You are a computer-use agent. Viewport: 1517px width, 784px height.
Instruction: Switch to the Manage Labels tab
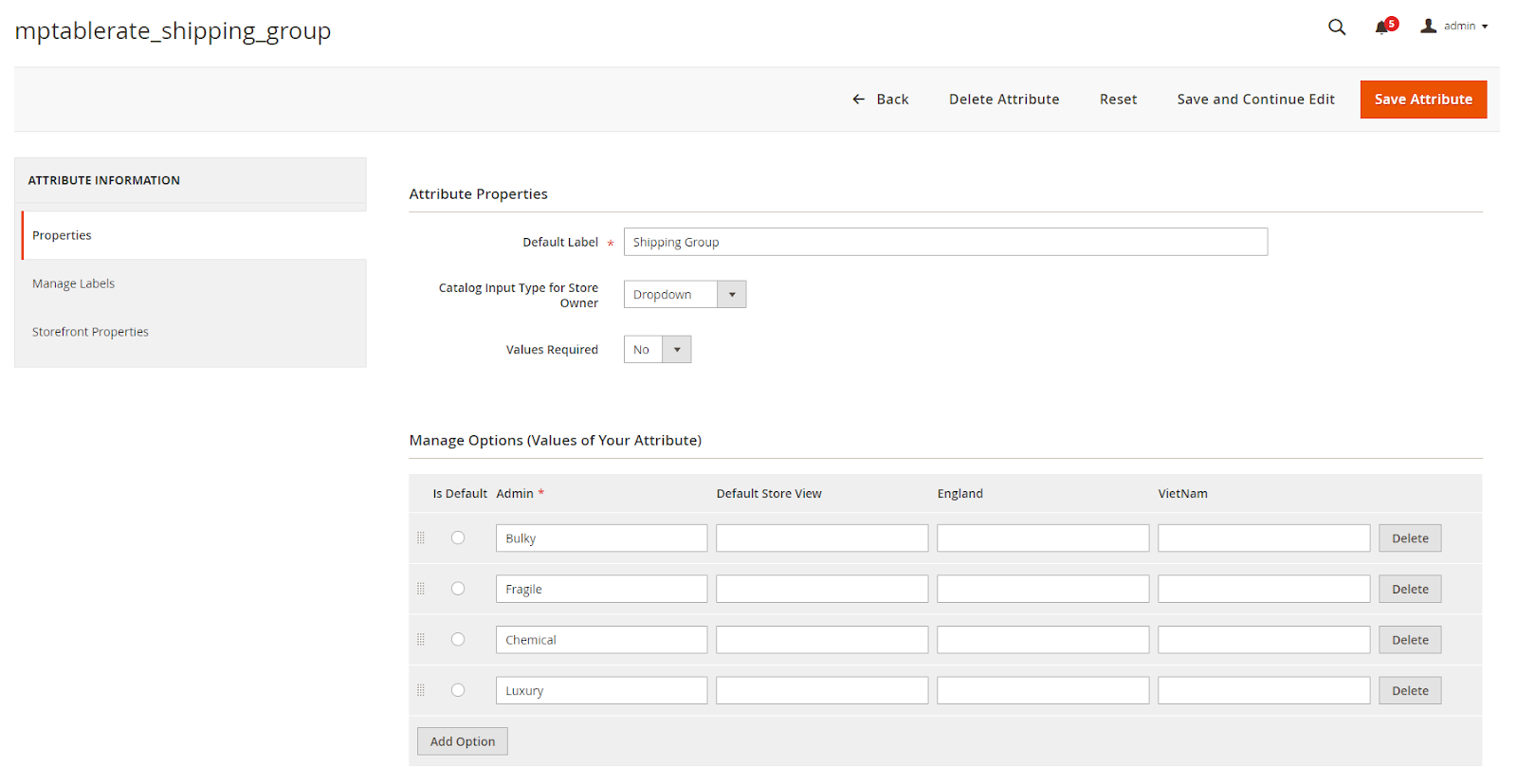[74, 283]
